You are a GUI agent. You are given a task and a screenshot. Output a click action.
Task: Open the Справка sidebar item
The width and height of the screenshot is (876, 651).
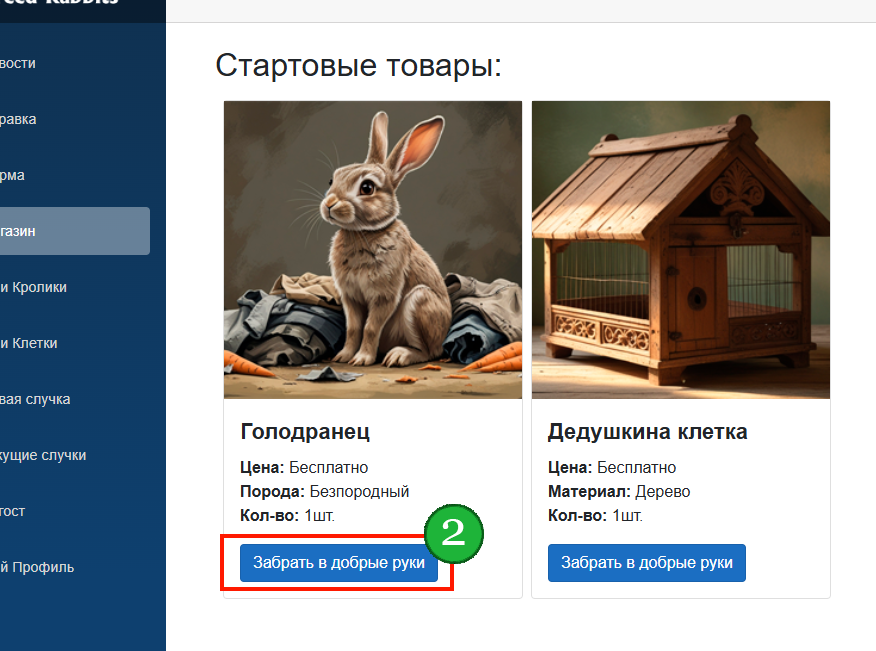tap(18, 119)
